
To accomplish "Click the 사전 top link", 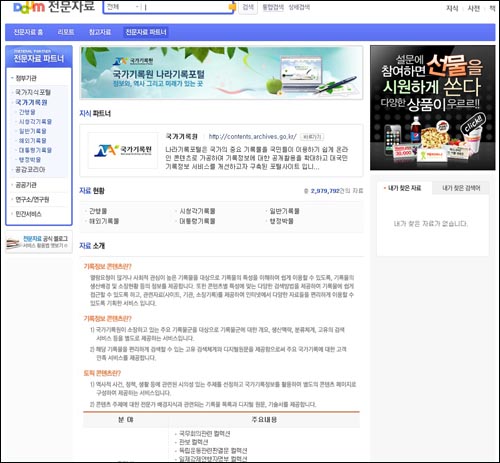I will [473, 9].
